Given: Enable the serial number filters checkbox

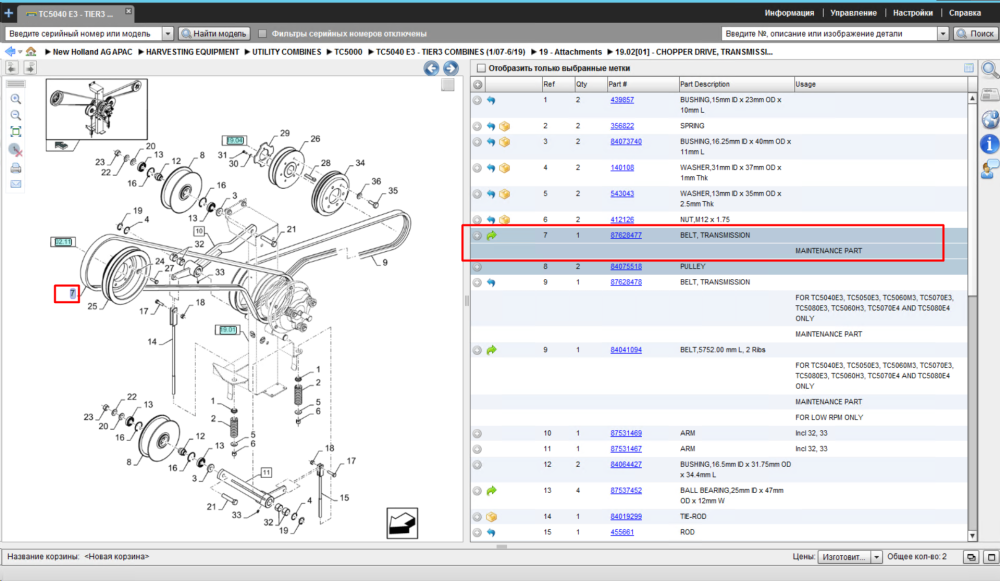Looking at the screenshot, I should [x=262, y=33].
